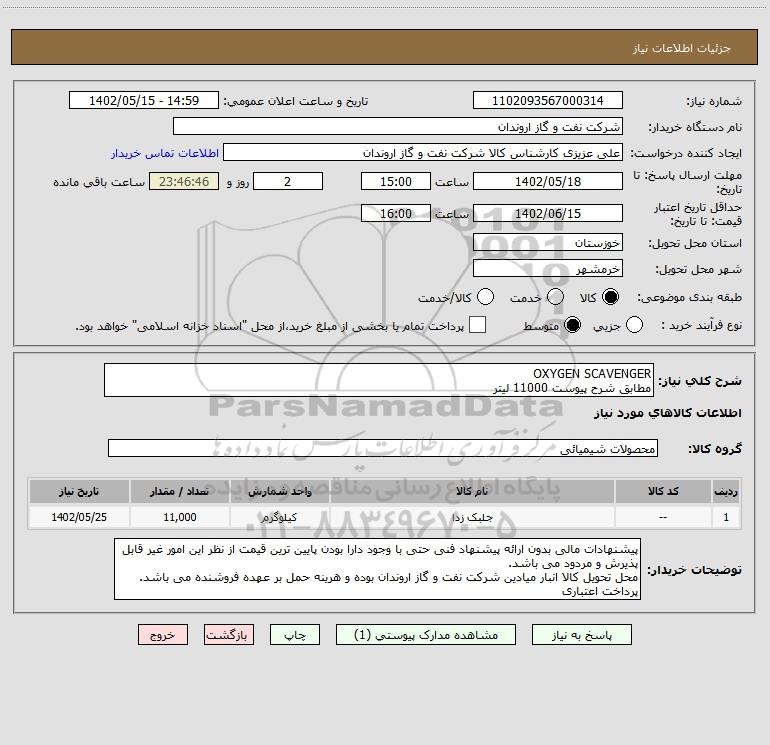Click the province field خوزستان
770x745 pixels.
click(548, 242)
